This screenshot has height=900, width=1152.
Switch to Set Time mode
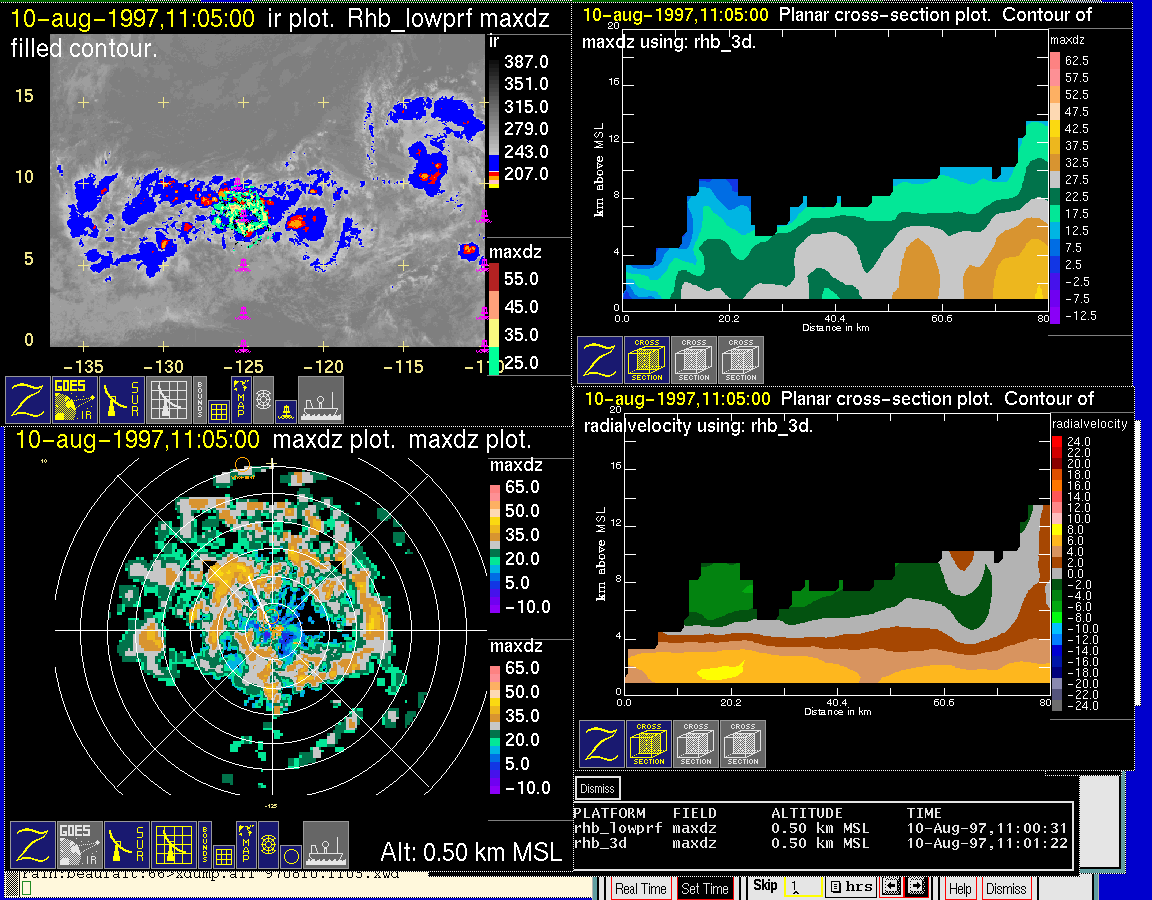pos(705,888)
